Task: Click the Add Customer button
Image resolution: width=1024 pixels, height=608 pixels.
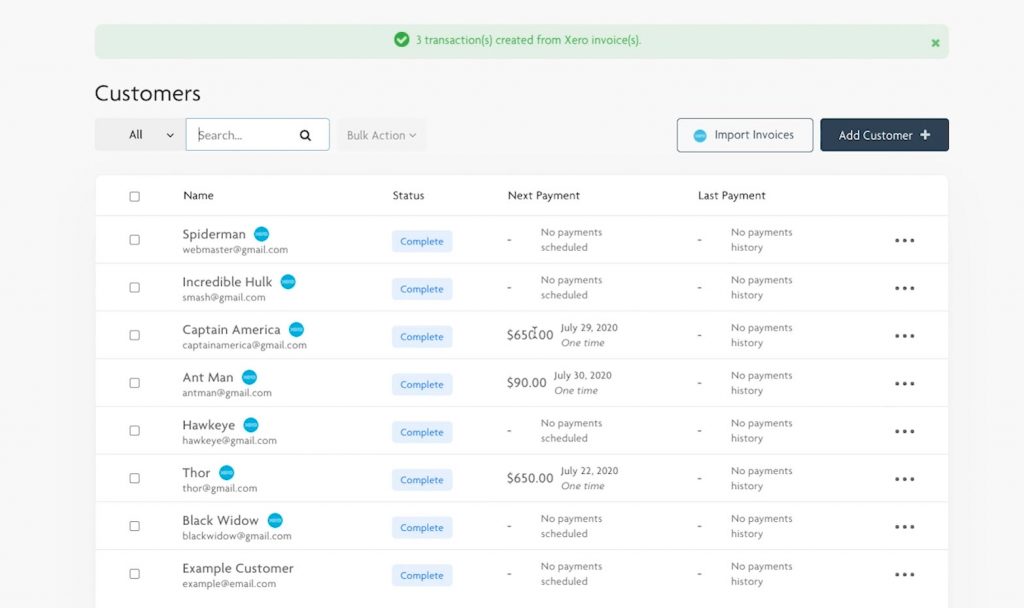Action: coord(884,135)
